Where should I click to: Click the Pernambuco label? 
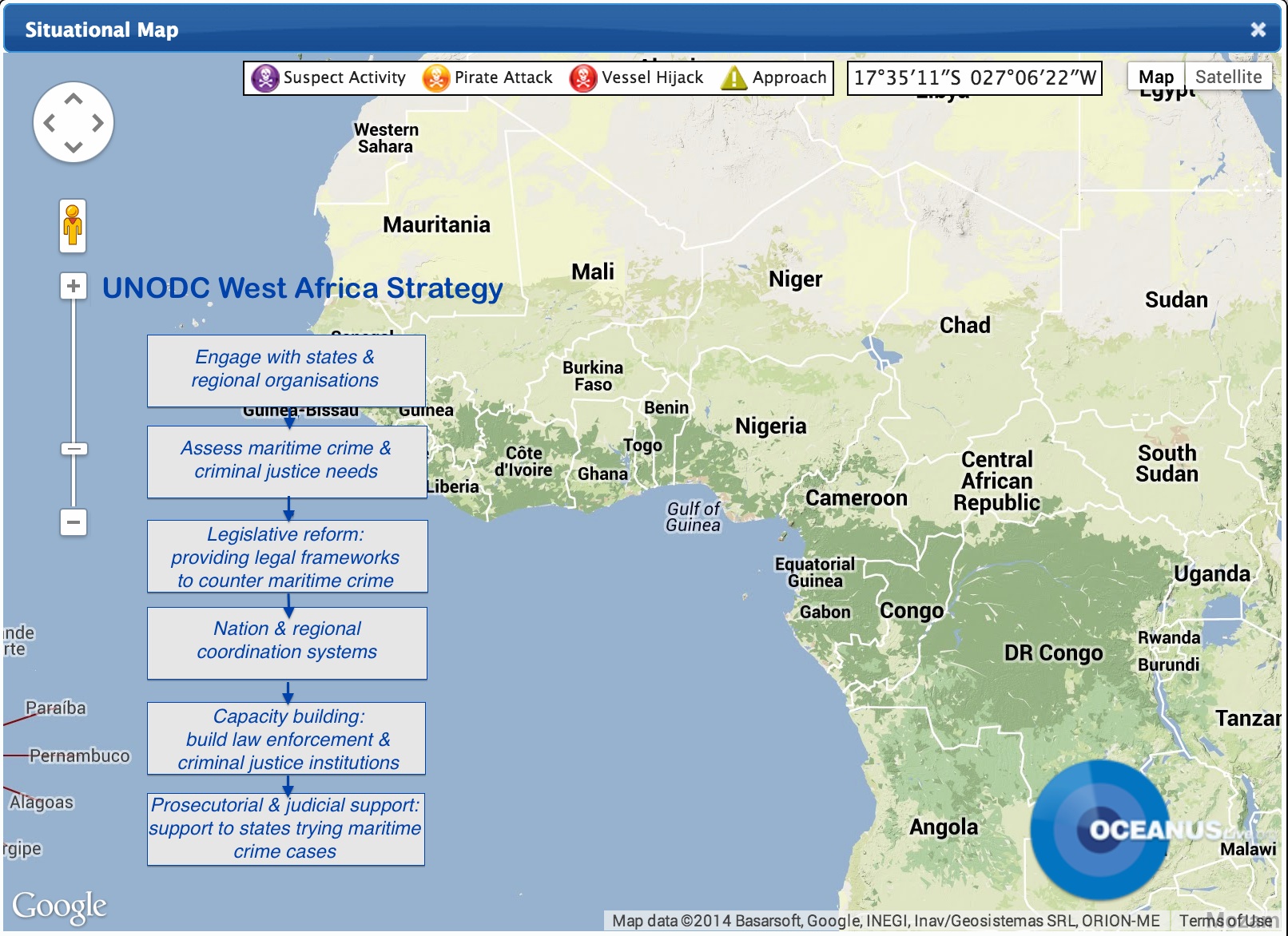point(79,756)
